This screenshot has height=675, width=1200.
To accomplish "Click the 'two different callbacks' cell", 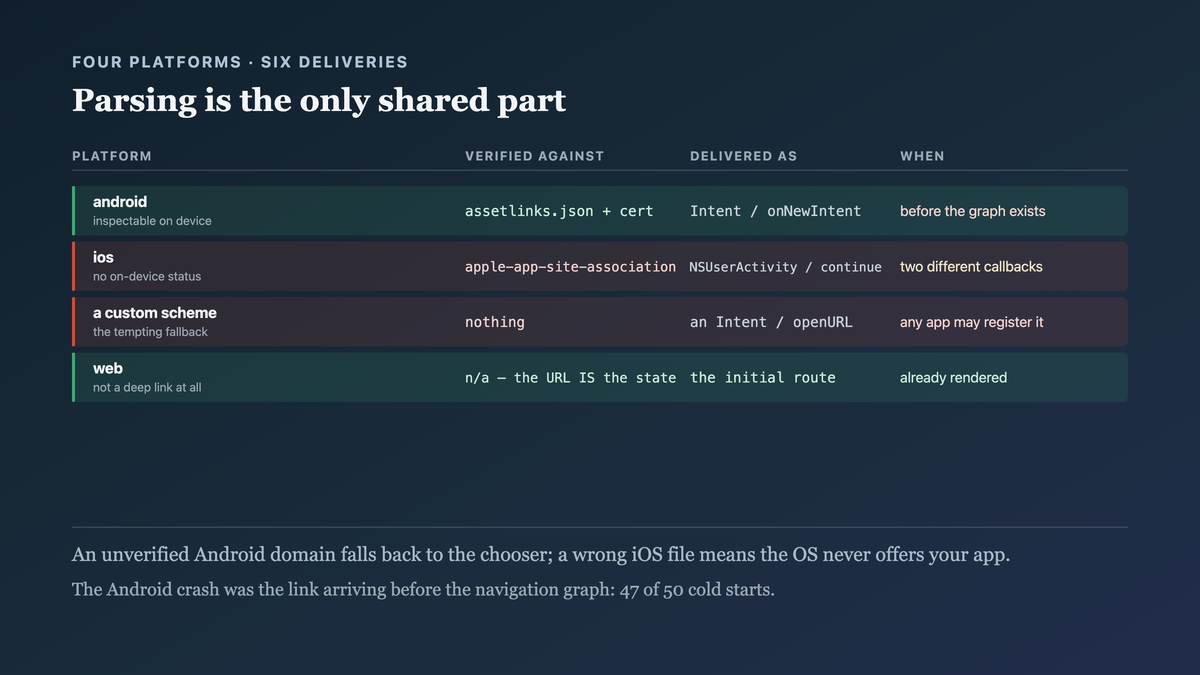I will [971, 267].
